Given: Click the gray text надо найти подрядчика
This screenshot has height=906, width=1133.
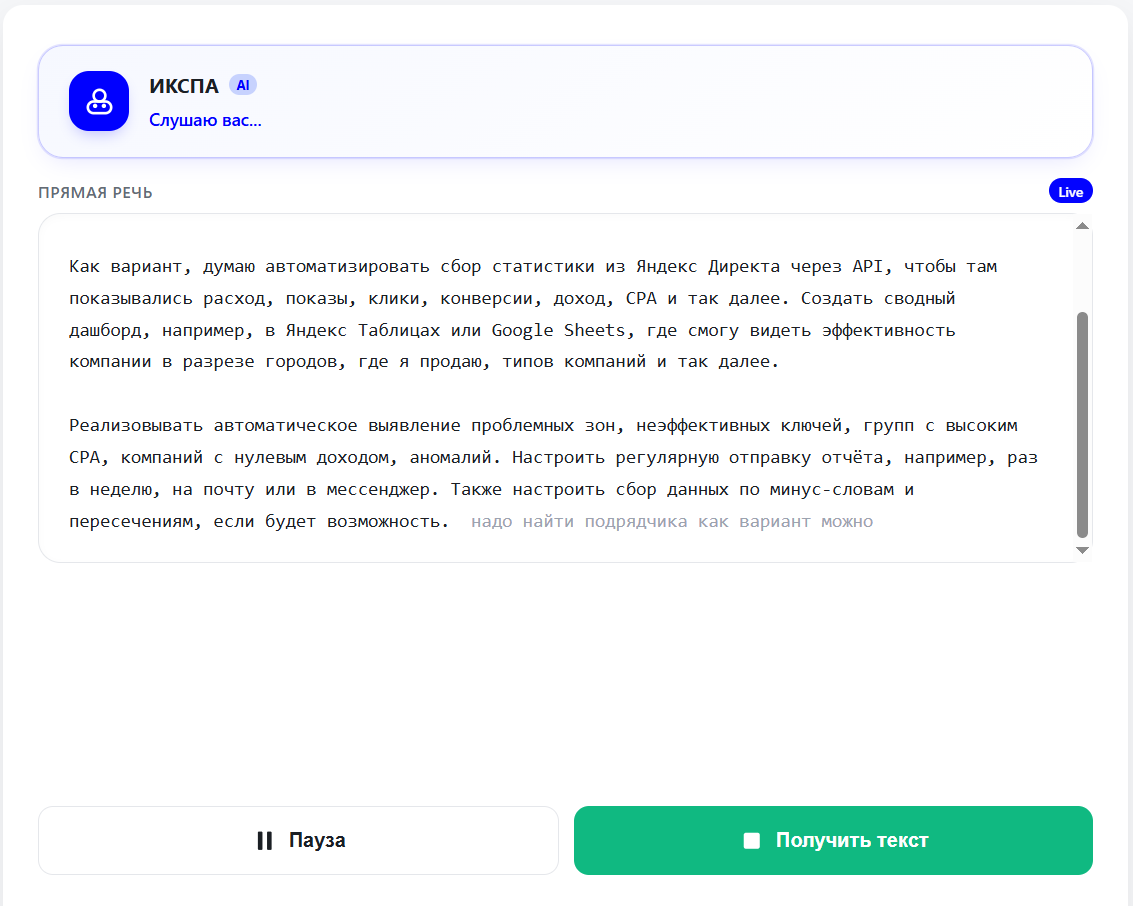Looking at the screenshot, I should (579, 522).
